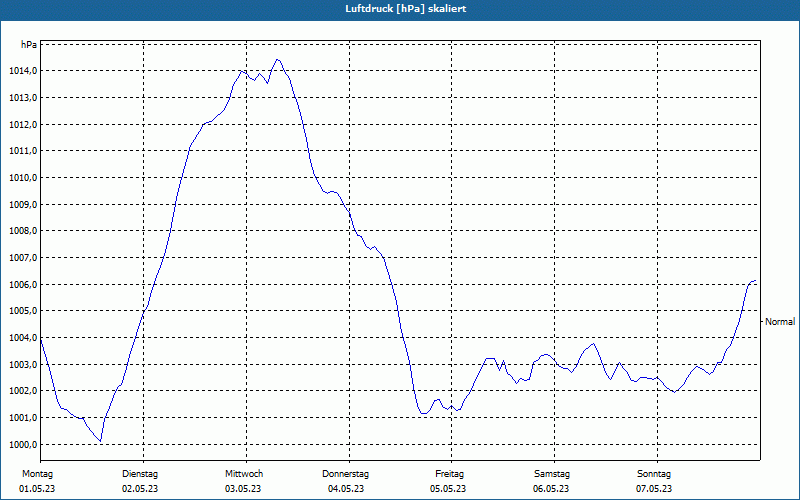Screen dimensions: 800x500
Task: Select the 1007,0 axis value
Action: [23, 258]
